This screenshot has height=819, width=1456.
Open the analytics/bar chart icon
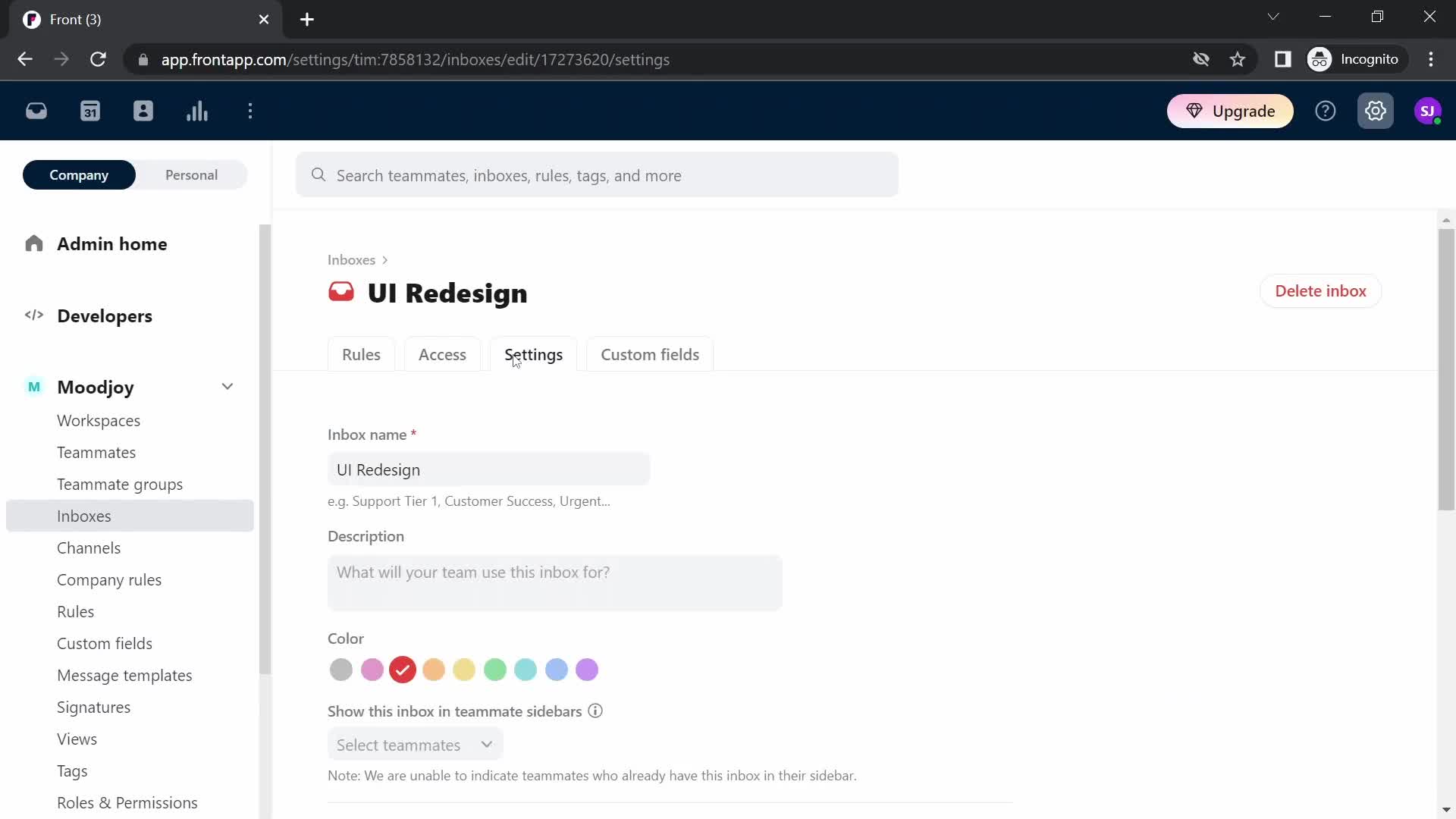197,110
